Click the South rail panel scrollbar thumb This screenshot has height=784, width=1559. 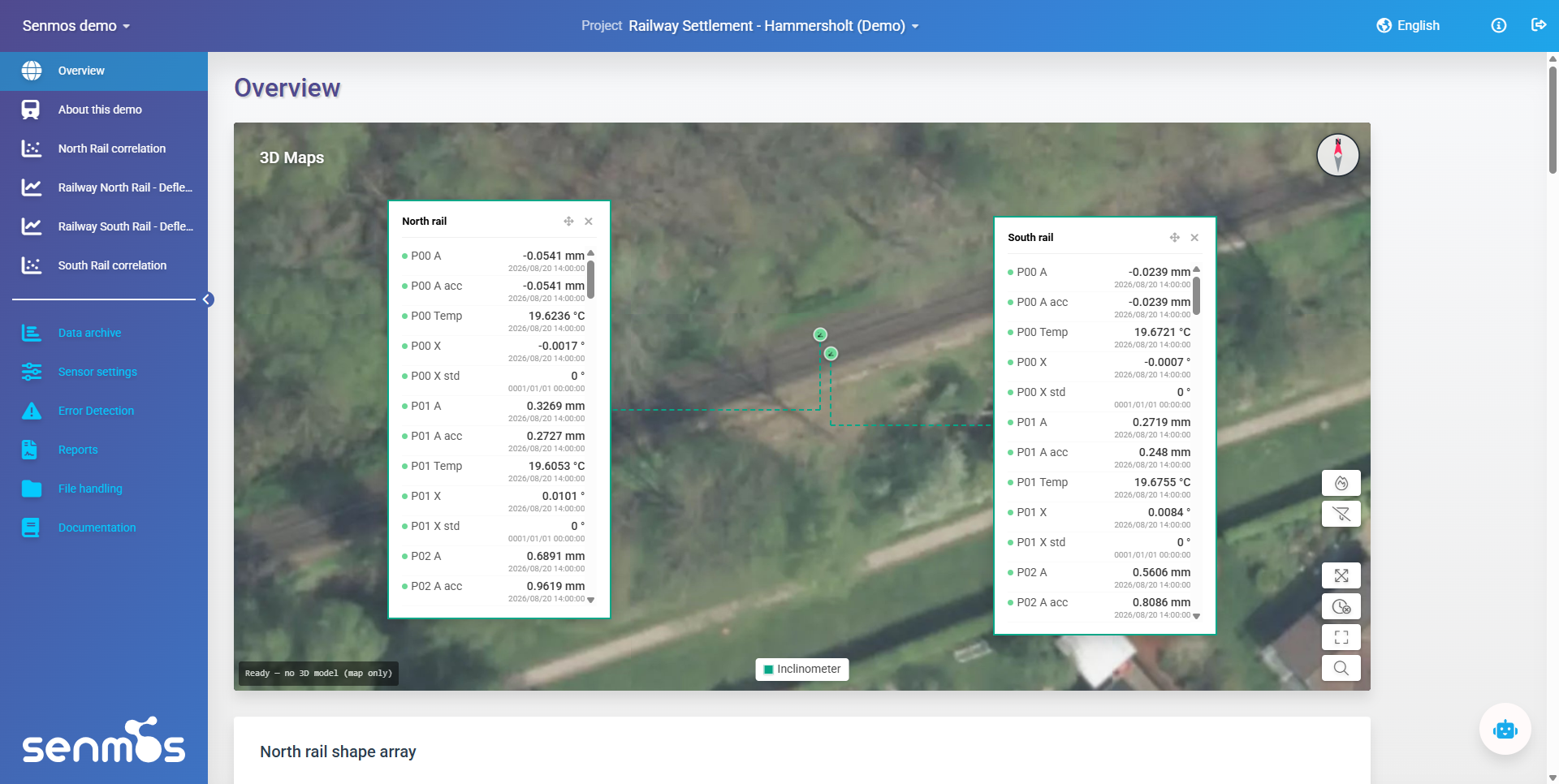[1197, 295]
